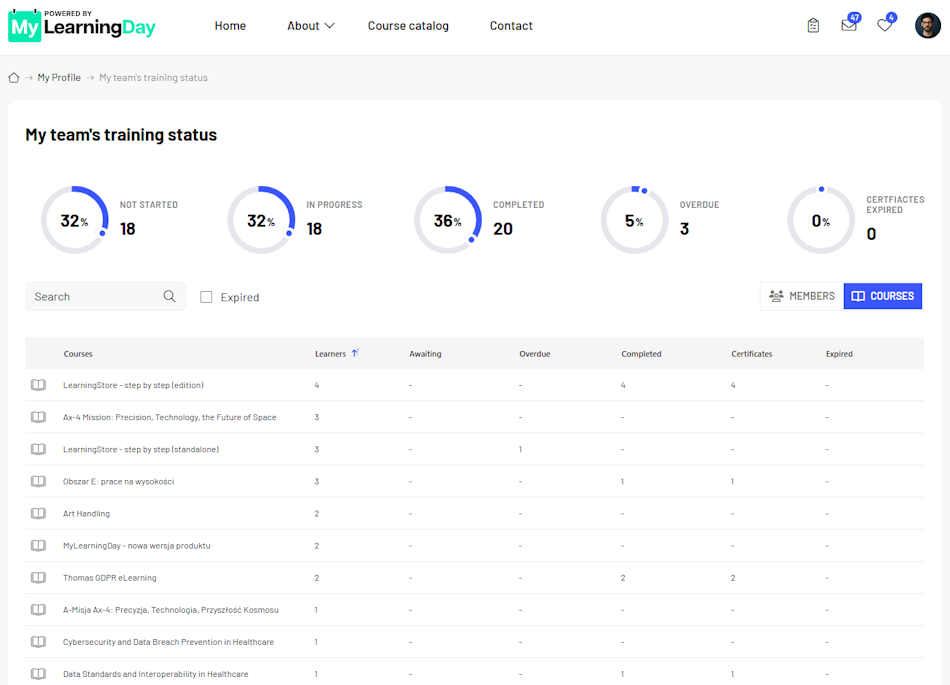The image size is (950, 685).
Task: Open the favorites heart icon
Action: pos(885,25)
